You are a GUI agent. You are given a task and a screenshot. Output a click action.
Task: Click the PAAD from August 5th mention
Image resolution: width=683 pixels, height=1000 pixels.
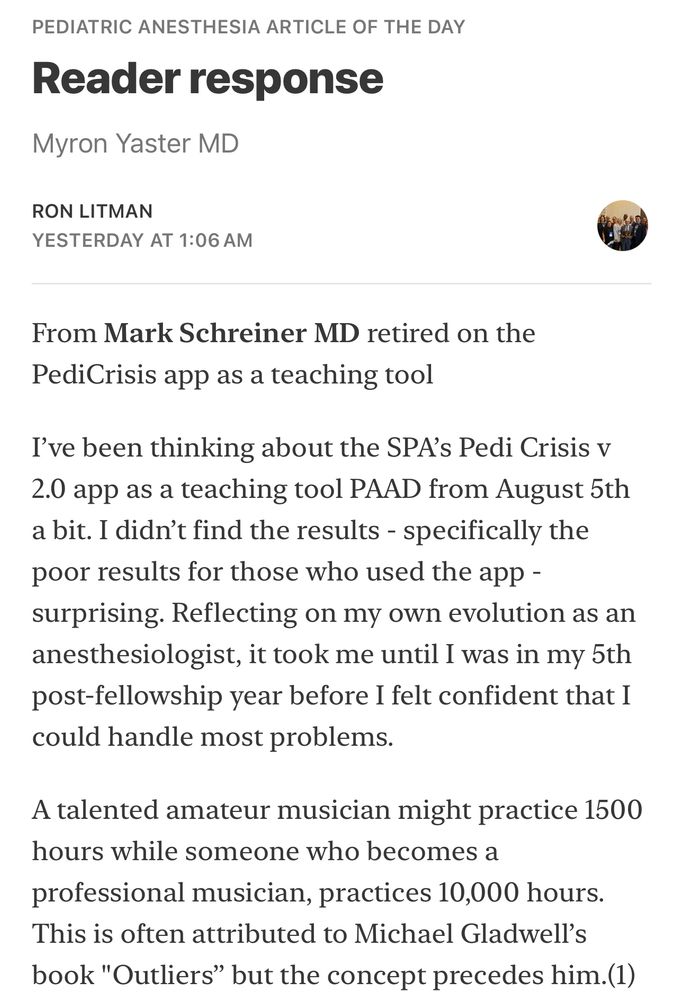[490, 489]
